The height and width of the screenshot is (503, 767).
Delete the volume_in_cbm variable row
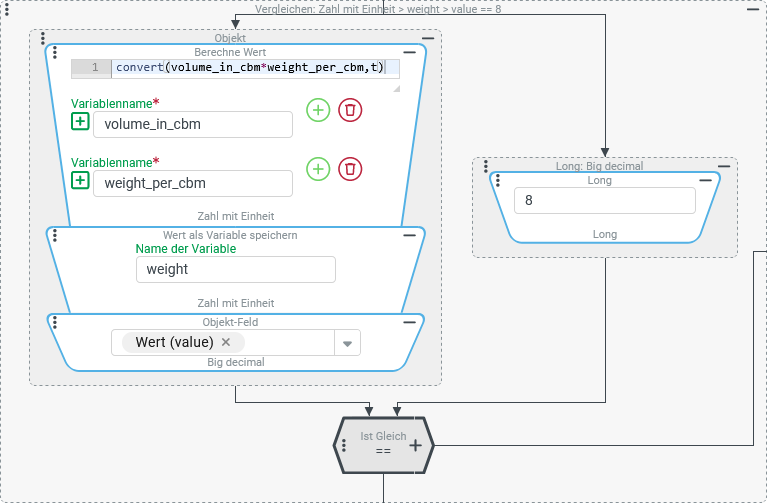(350, 110)
